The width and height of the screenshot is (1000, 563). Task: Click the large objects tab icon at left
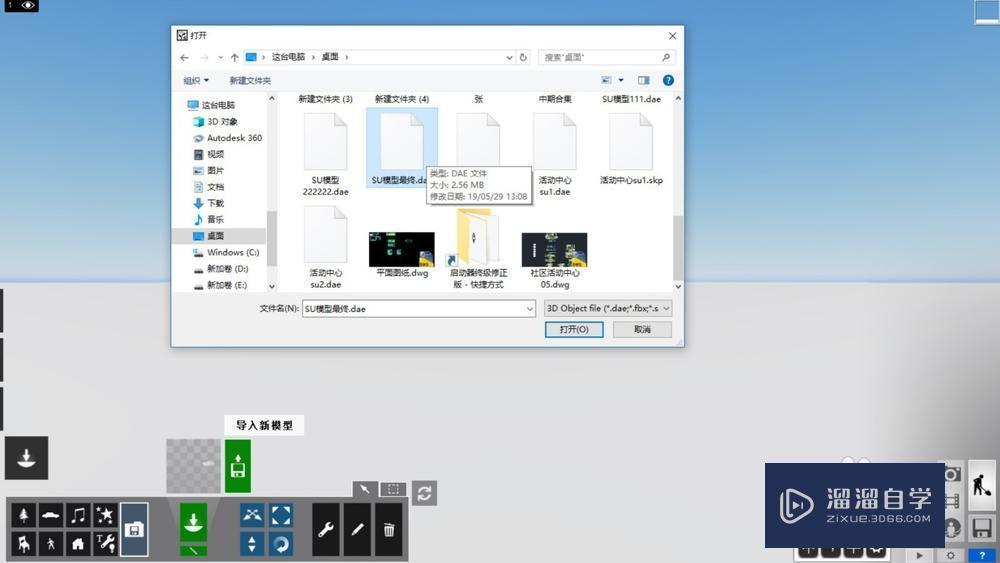[x=26, y=458]
